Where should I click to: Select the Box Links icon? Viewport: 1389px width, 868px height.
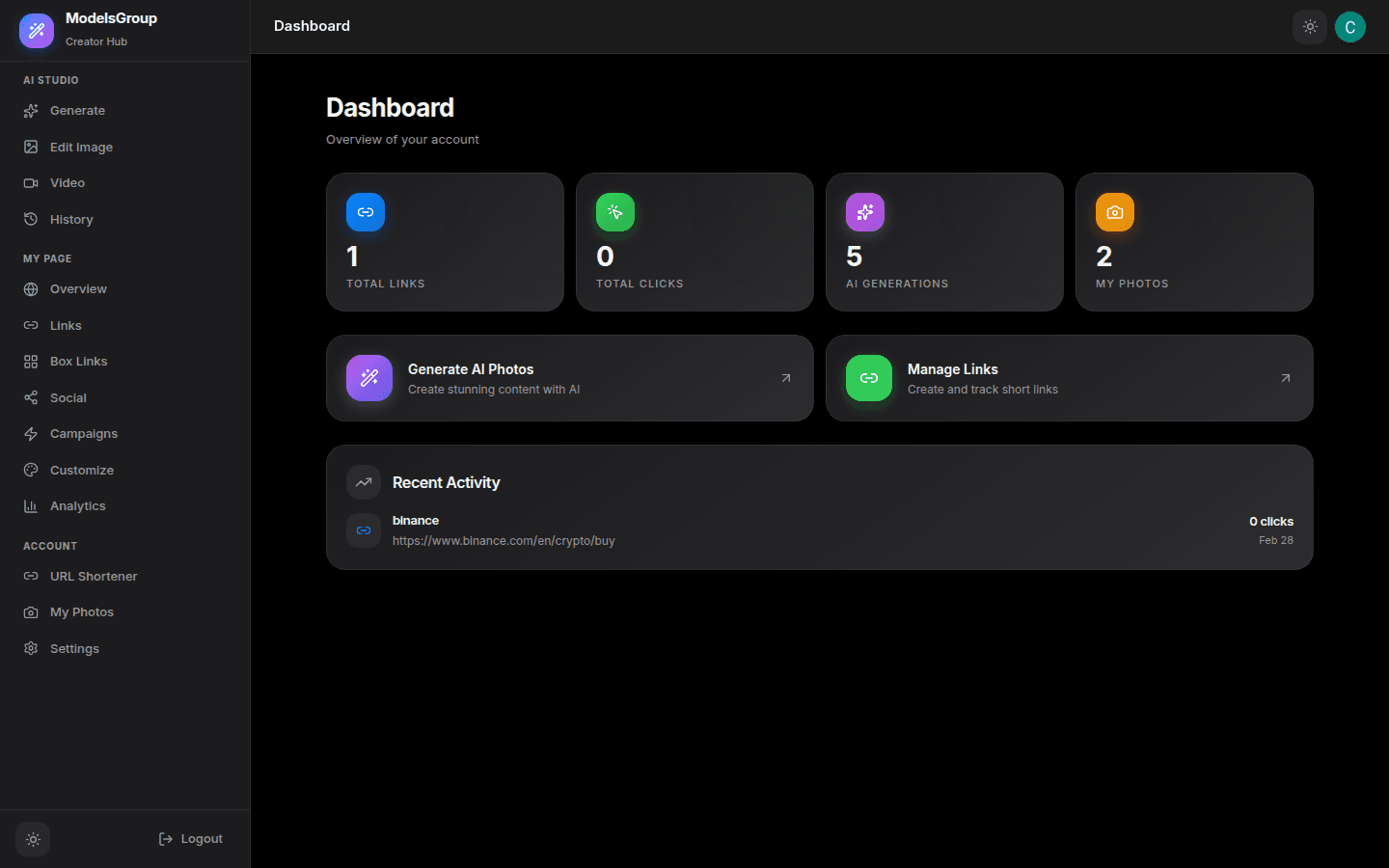click(x=32, y=361)
